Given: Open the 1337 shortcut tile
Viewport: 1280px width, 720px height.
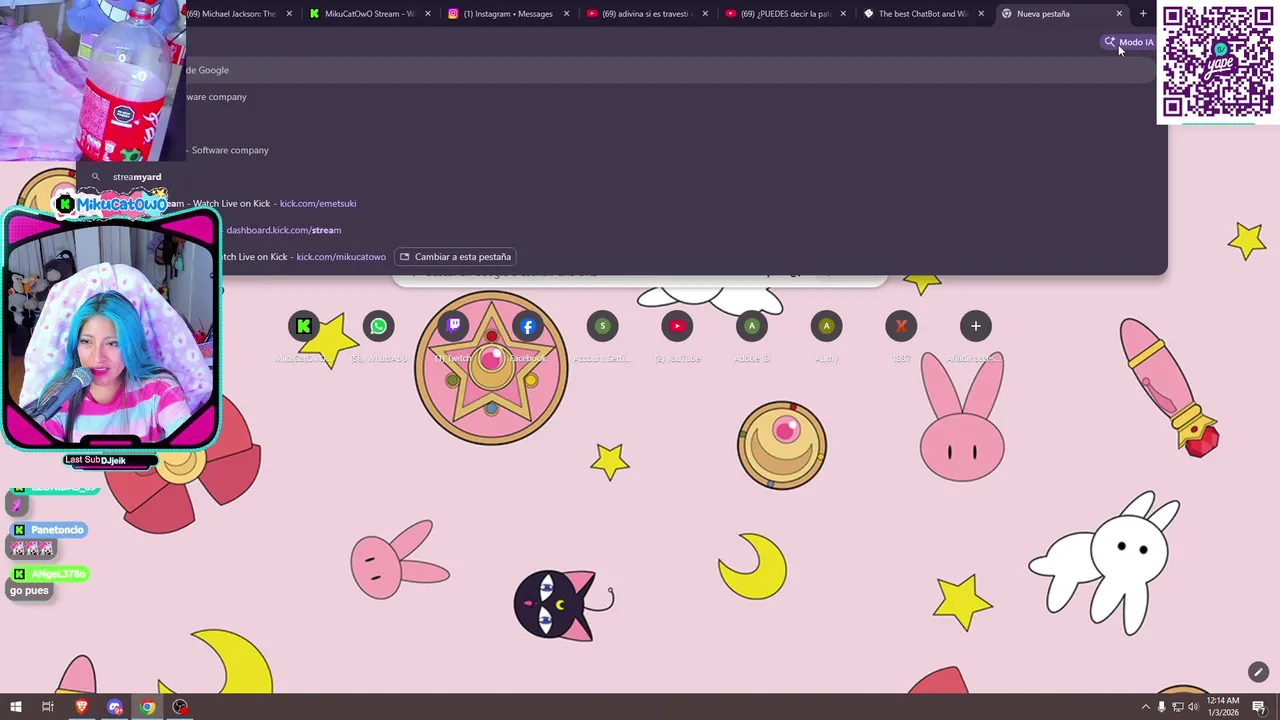Looking at the screenshot, I should tap(901, 326).
